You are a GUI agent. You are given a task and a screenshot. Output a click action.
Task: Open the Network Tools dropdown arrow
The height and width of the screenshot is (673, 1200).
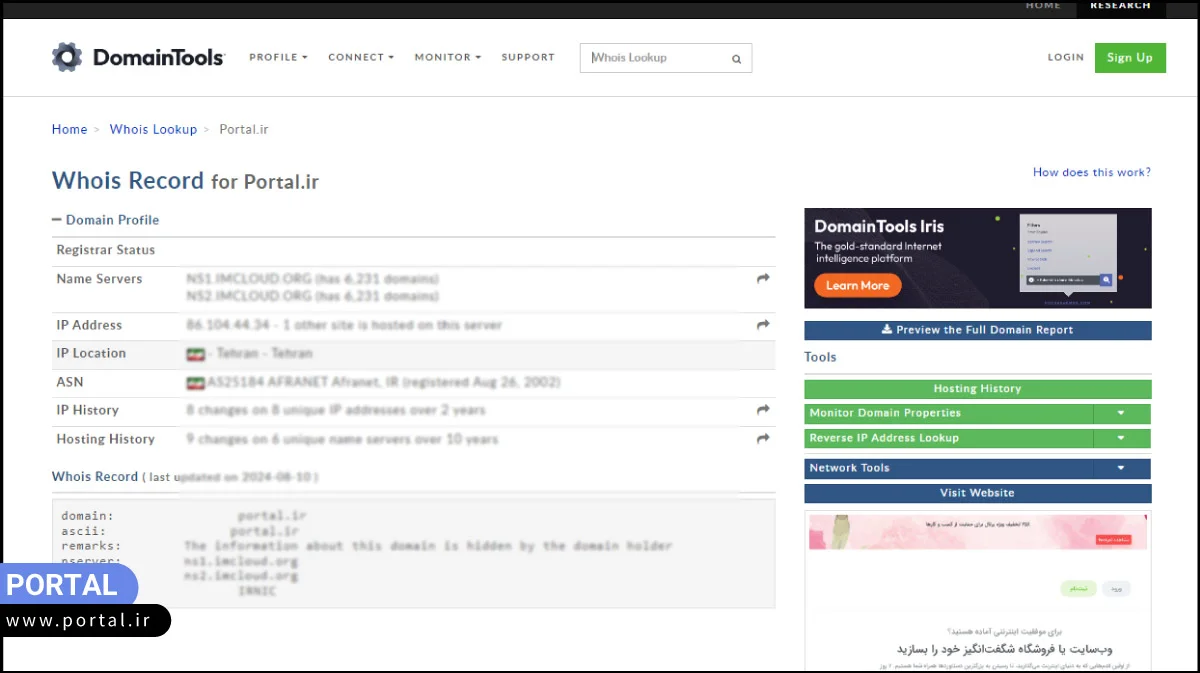(x=1121, y=468)
